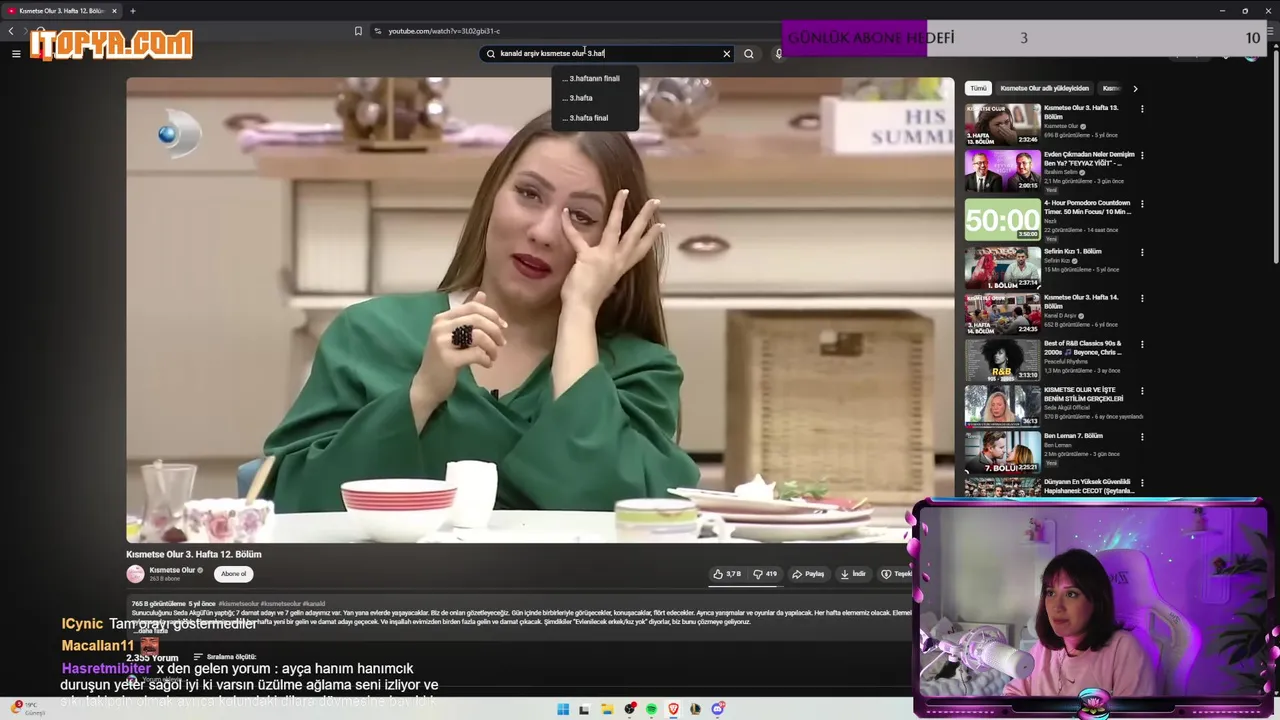Go back with the browser back arrow
1280x720 pixels.
click(11, 31)
